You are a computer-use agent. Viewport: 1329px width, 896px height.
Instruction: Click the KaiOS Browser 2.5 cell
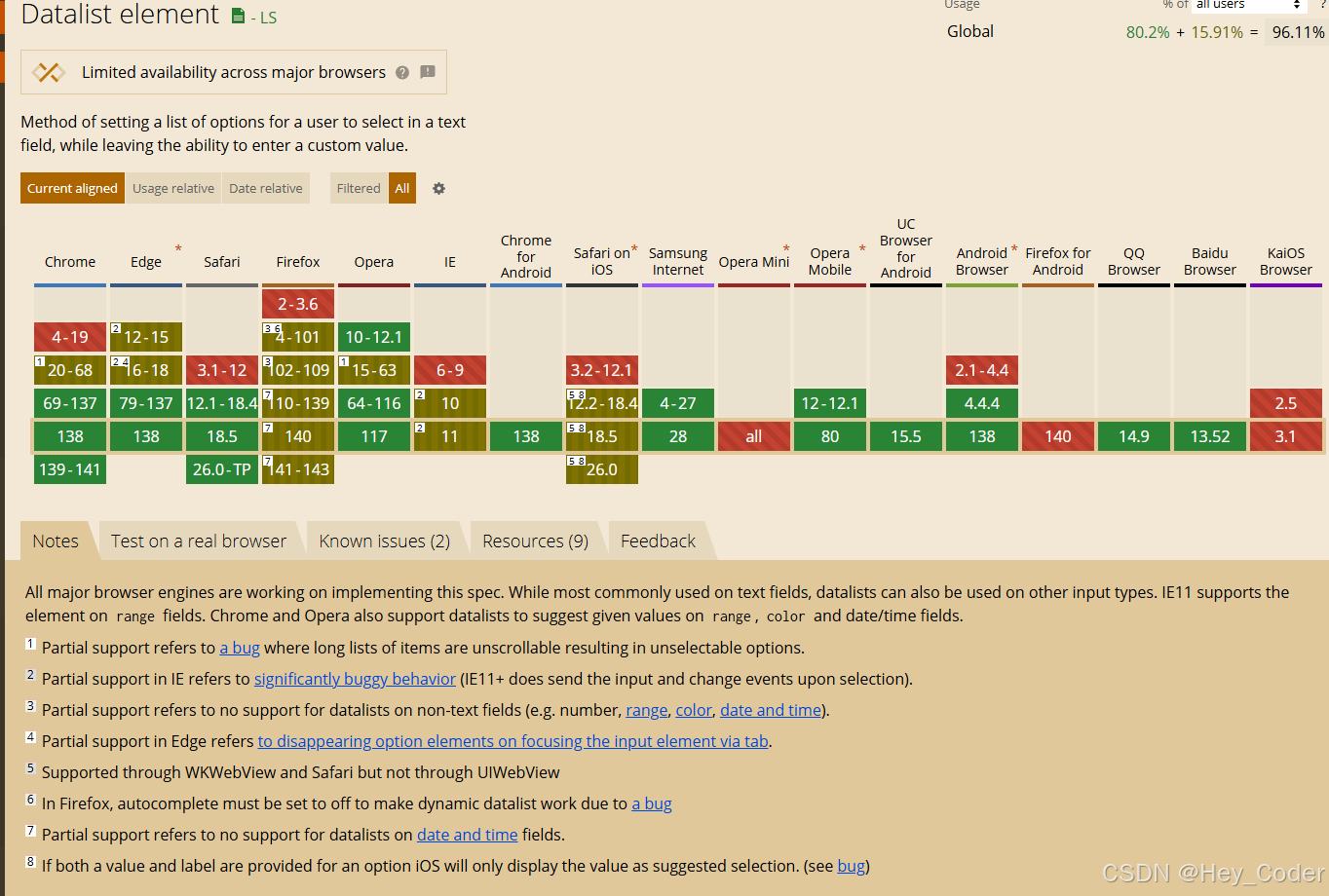pyautogui.click(x=1286, y=403)
